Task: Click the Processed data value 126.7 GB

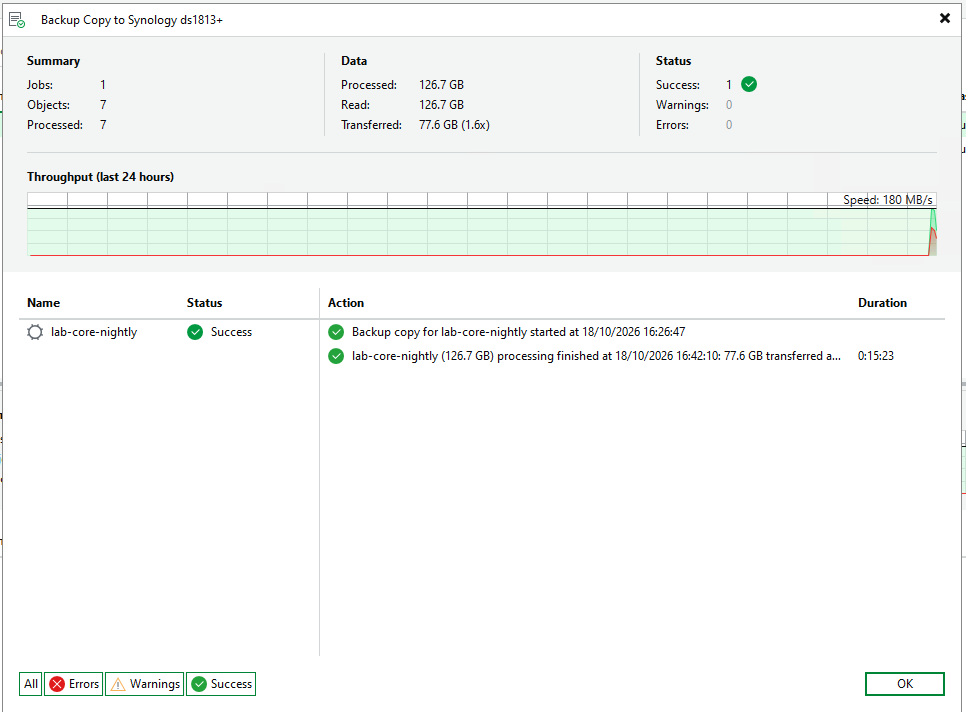Action: (441, 85)
